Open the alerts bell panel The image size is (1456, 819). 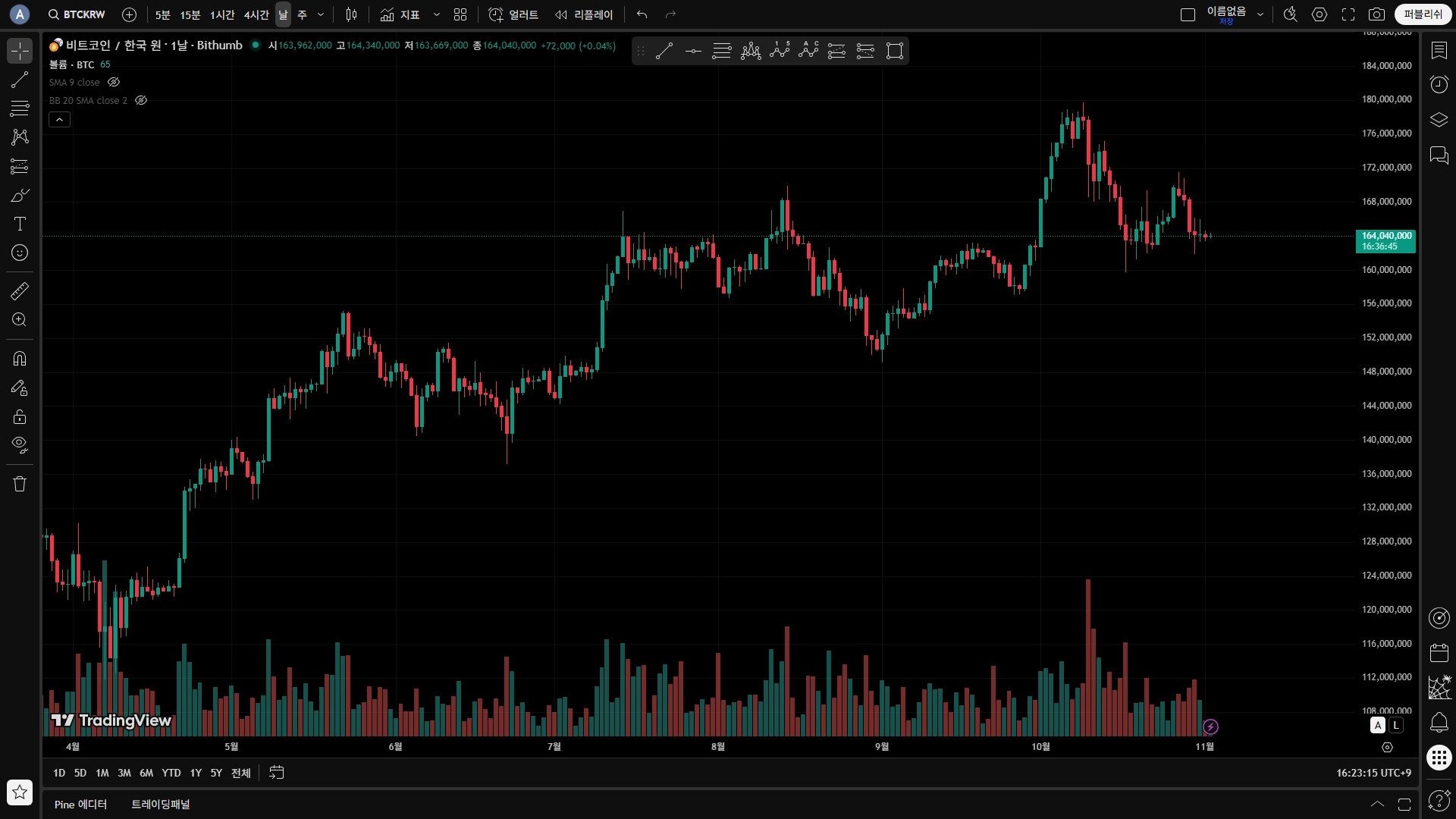(1439, 723)
